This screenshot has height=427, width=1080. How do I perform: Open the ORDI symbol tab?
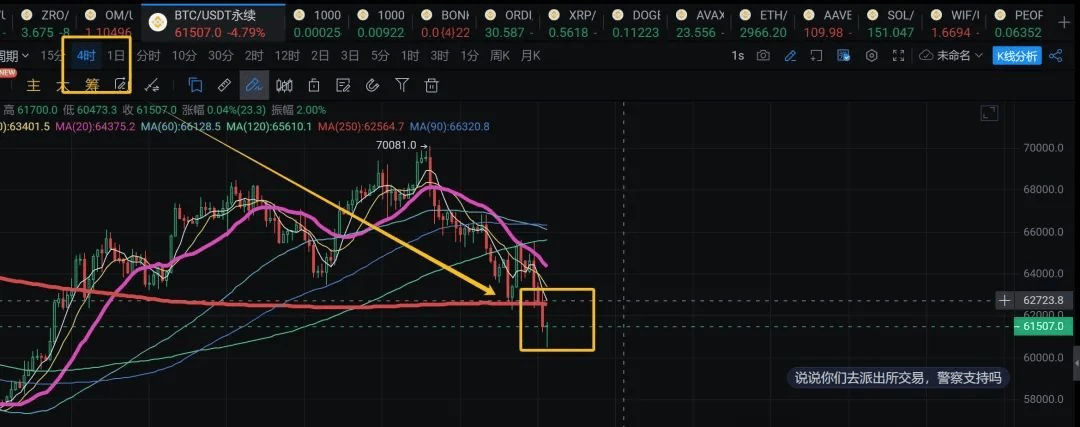click(510, 23)
